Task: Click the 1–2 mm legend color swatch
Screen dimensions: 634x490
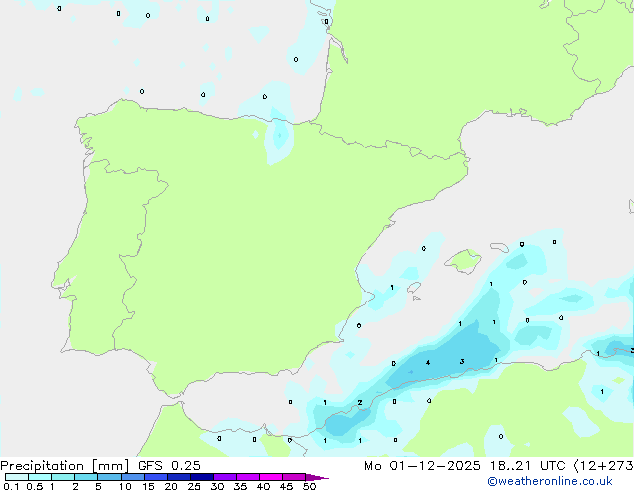Action: pos(63,477)
